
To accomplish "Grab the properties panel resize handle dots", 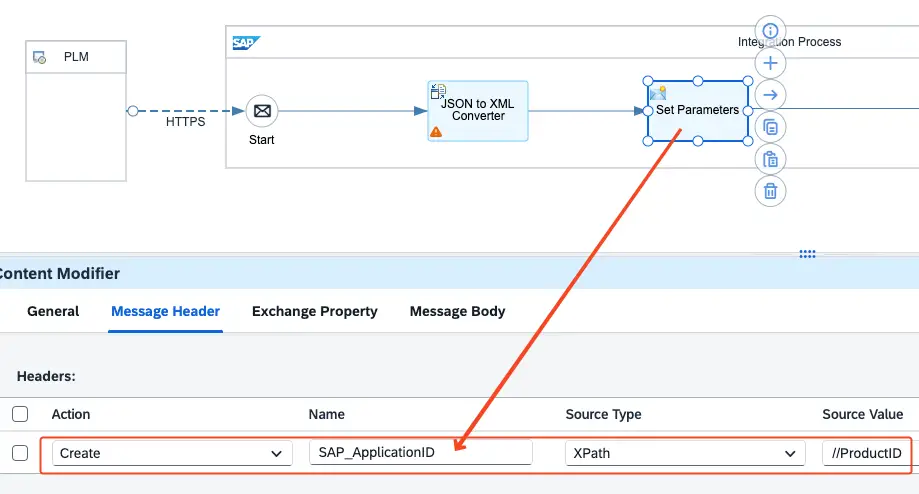I will pyautogui.click(x=808, y=254).
